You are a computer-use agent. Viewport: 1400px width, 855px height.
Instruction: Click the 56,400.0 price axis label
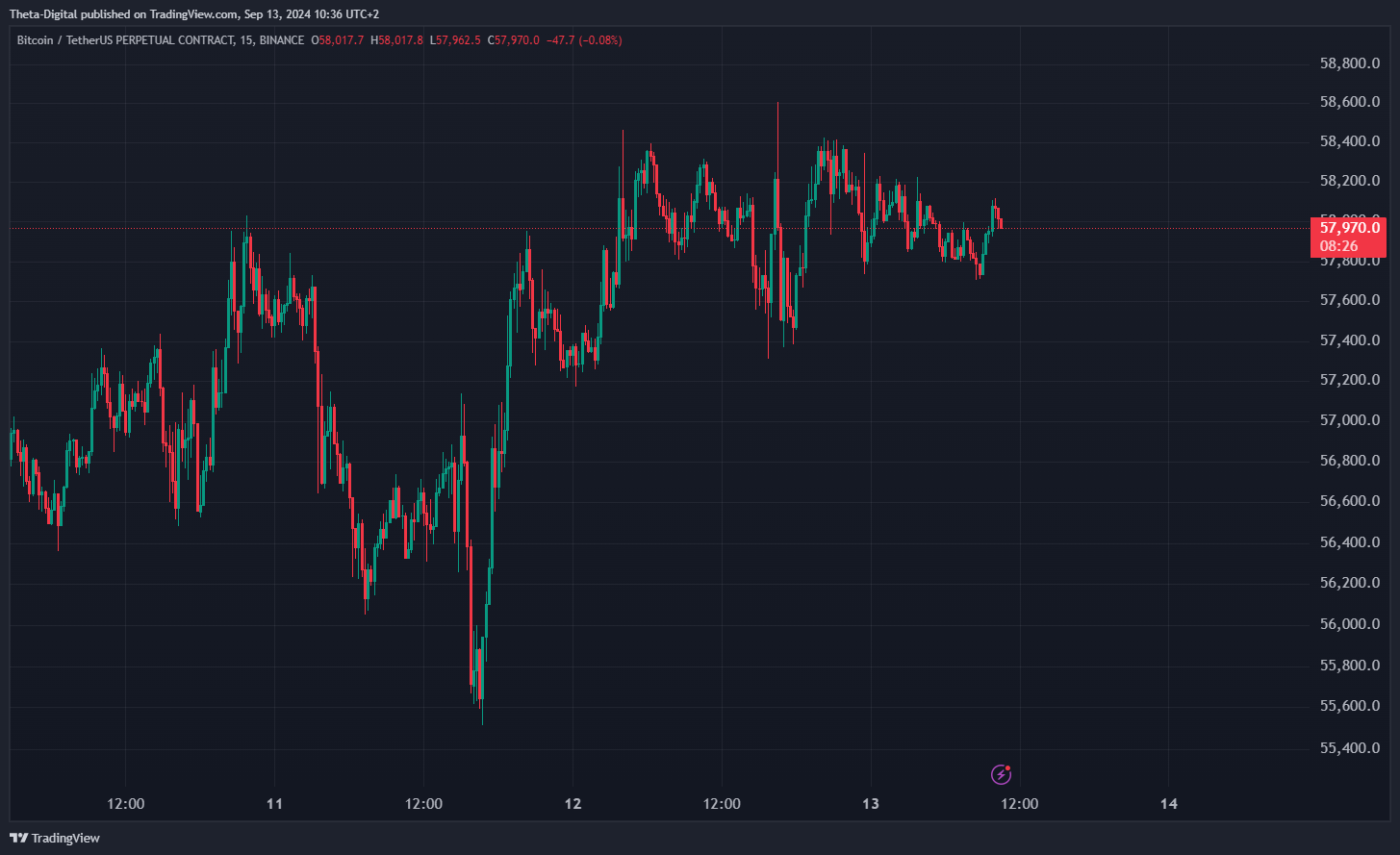click(1349, 542)
